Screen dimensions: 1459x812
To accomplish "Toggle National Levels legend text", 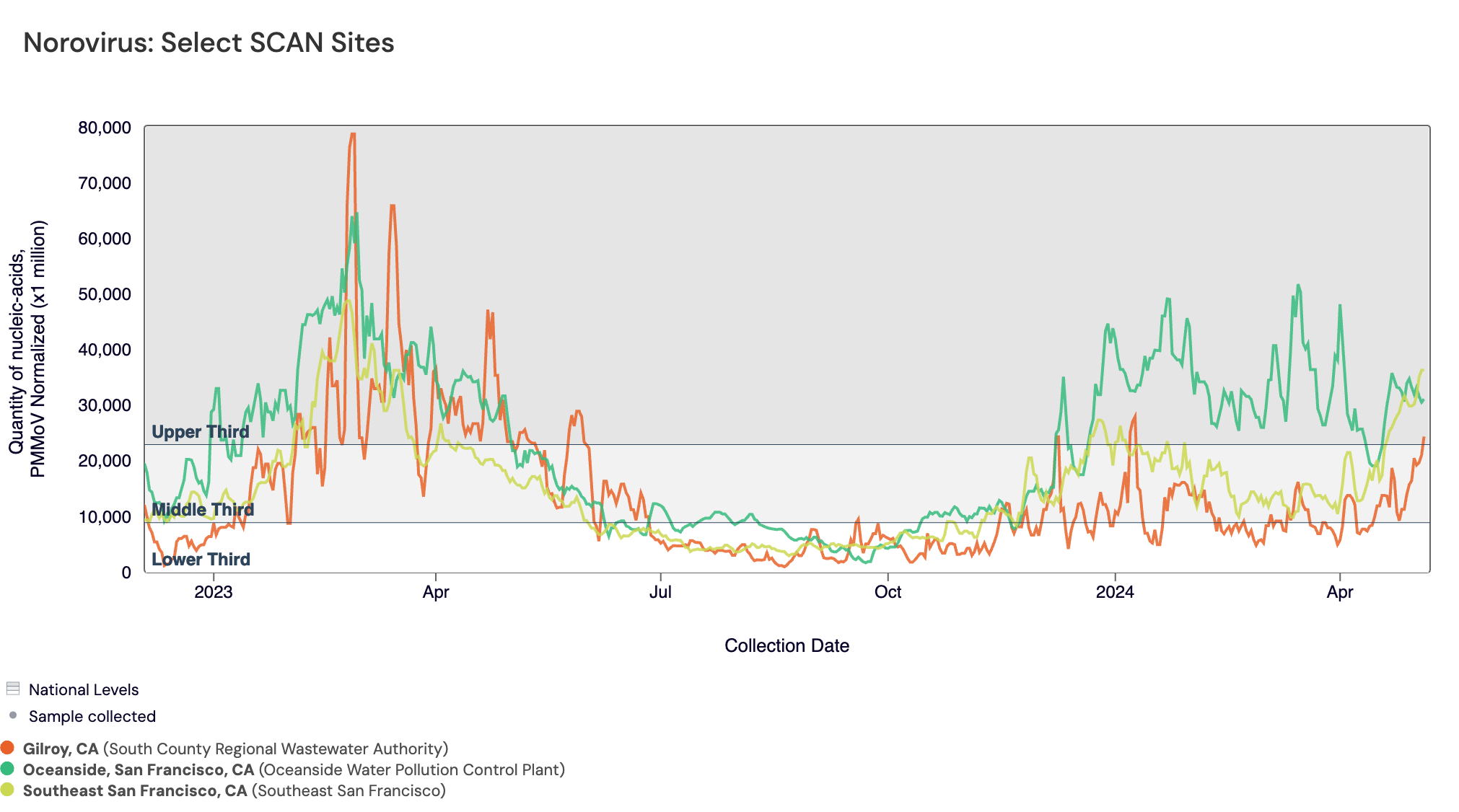I will (84, 689).
